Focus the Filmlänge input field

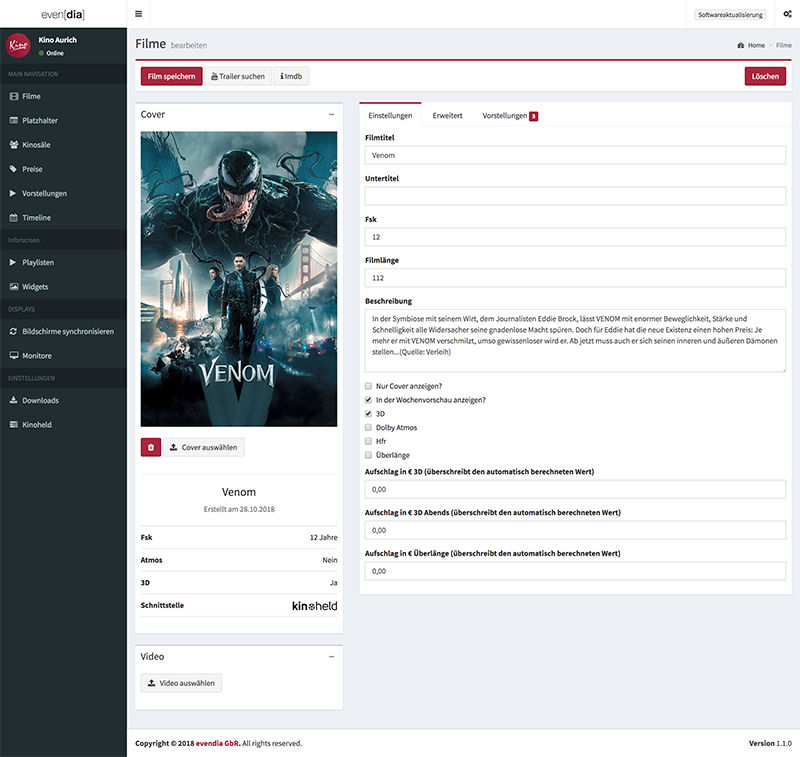(x=575, y=278)
